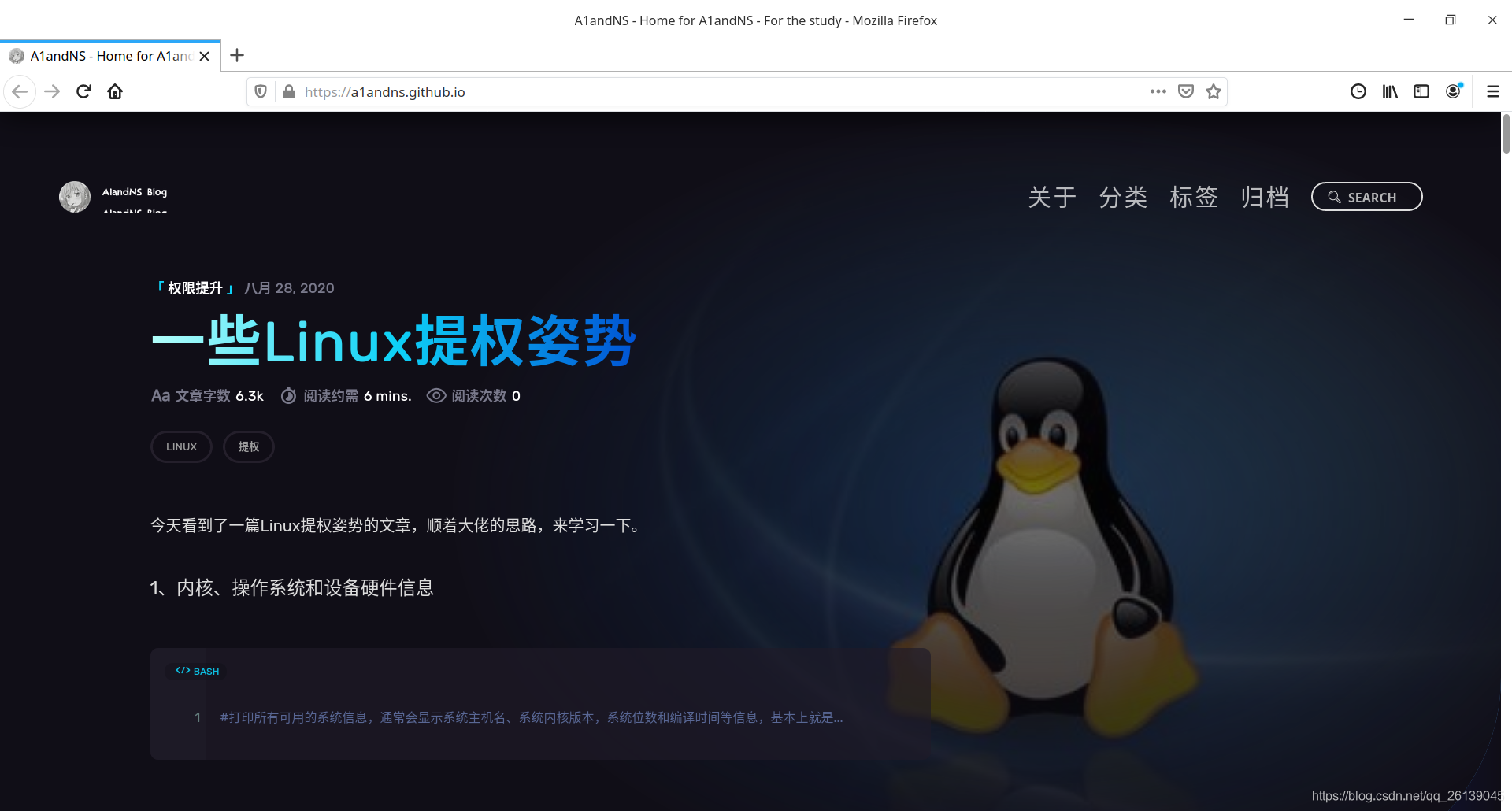Open page actions three-dot menu
The height and width of the screenshot is (811, 1512).
(x=1158, y=91)
